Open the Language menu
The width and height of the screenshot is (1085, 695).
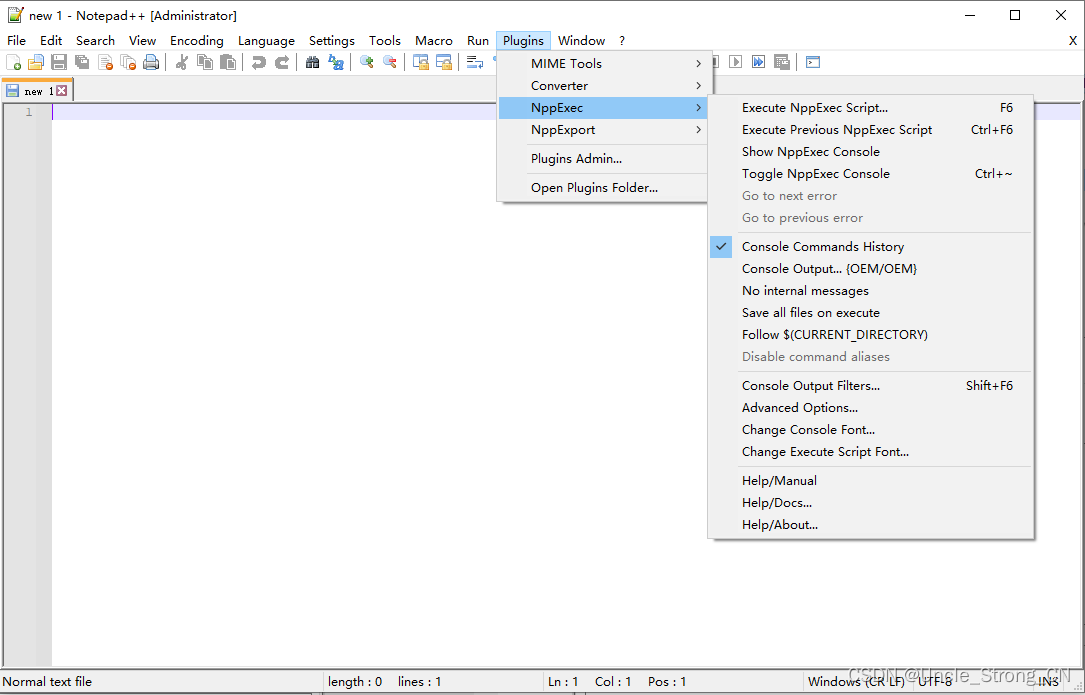[x=266, y=41]
